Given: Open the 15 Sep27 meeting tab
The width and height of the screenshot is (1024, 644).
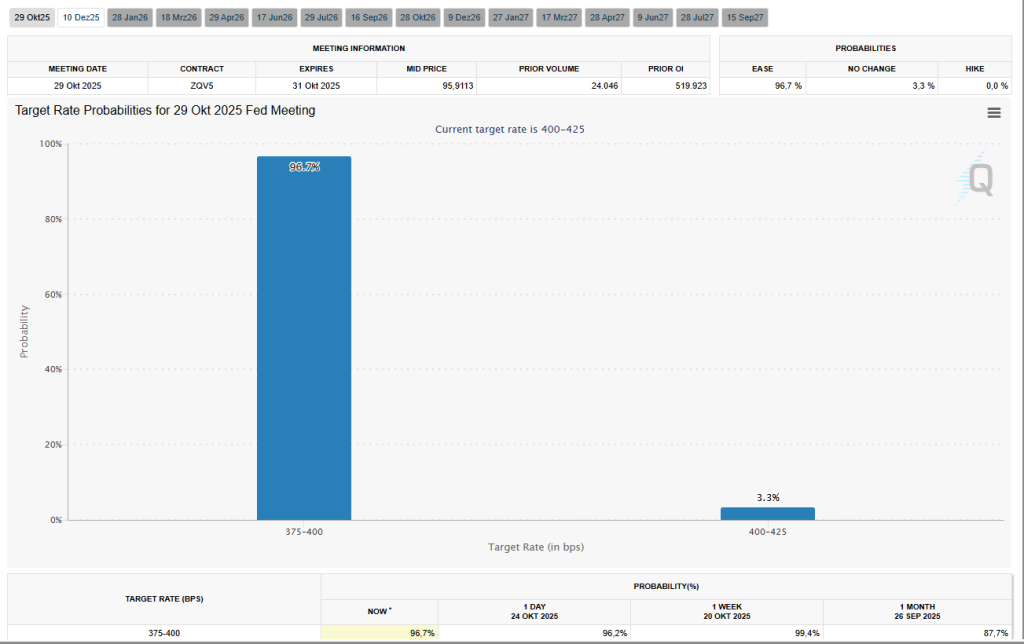Looking at the screenshot, I should [745, 18].
